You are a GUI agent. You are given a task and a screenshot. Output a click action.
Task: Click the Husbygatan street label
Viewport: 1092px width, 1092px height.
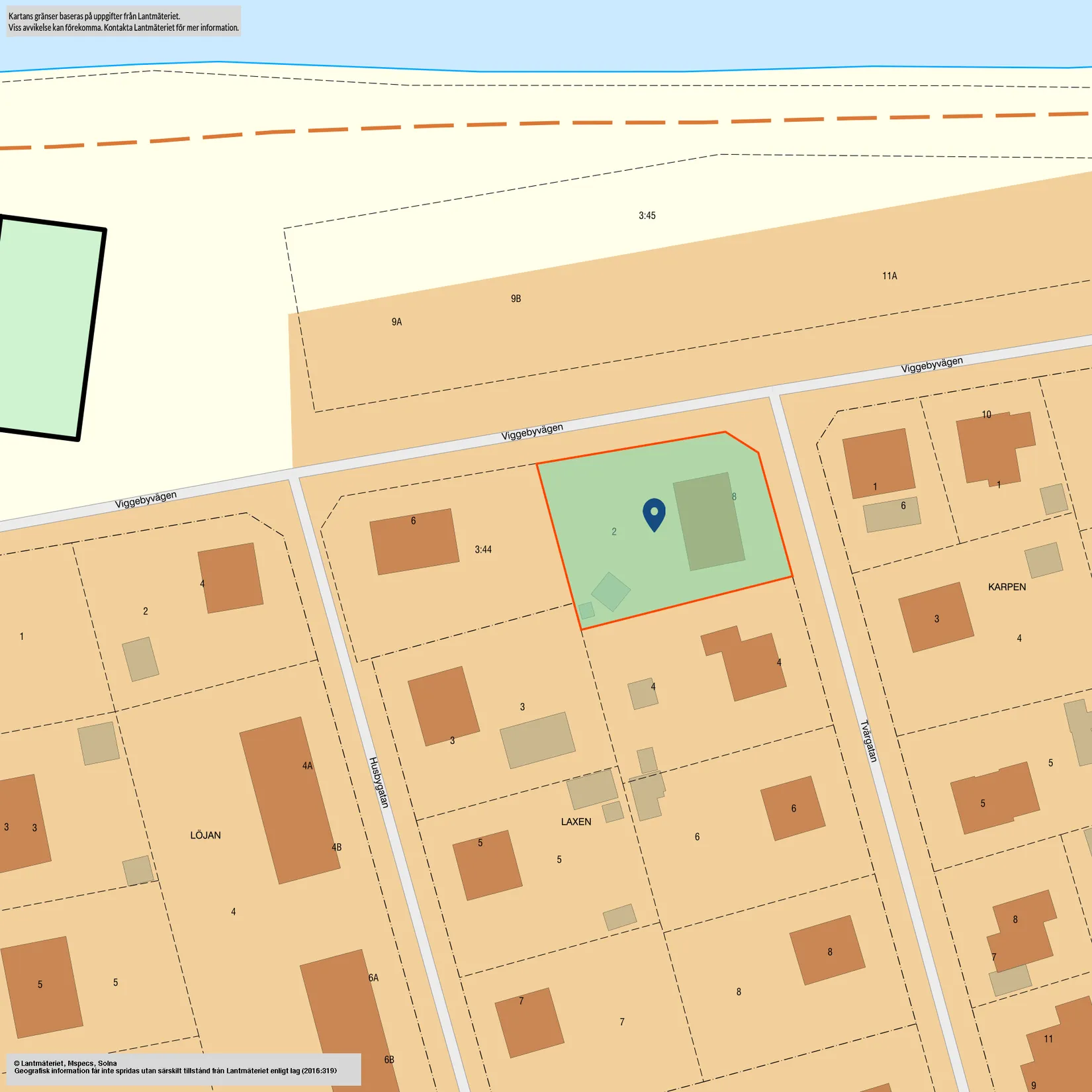pyautogui.click(x=379, y=782)
